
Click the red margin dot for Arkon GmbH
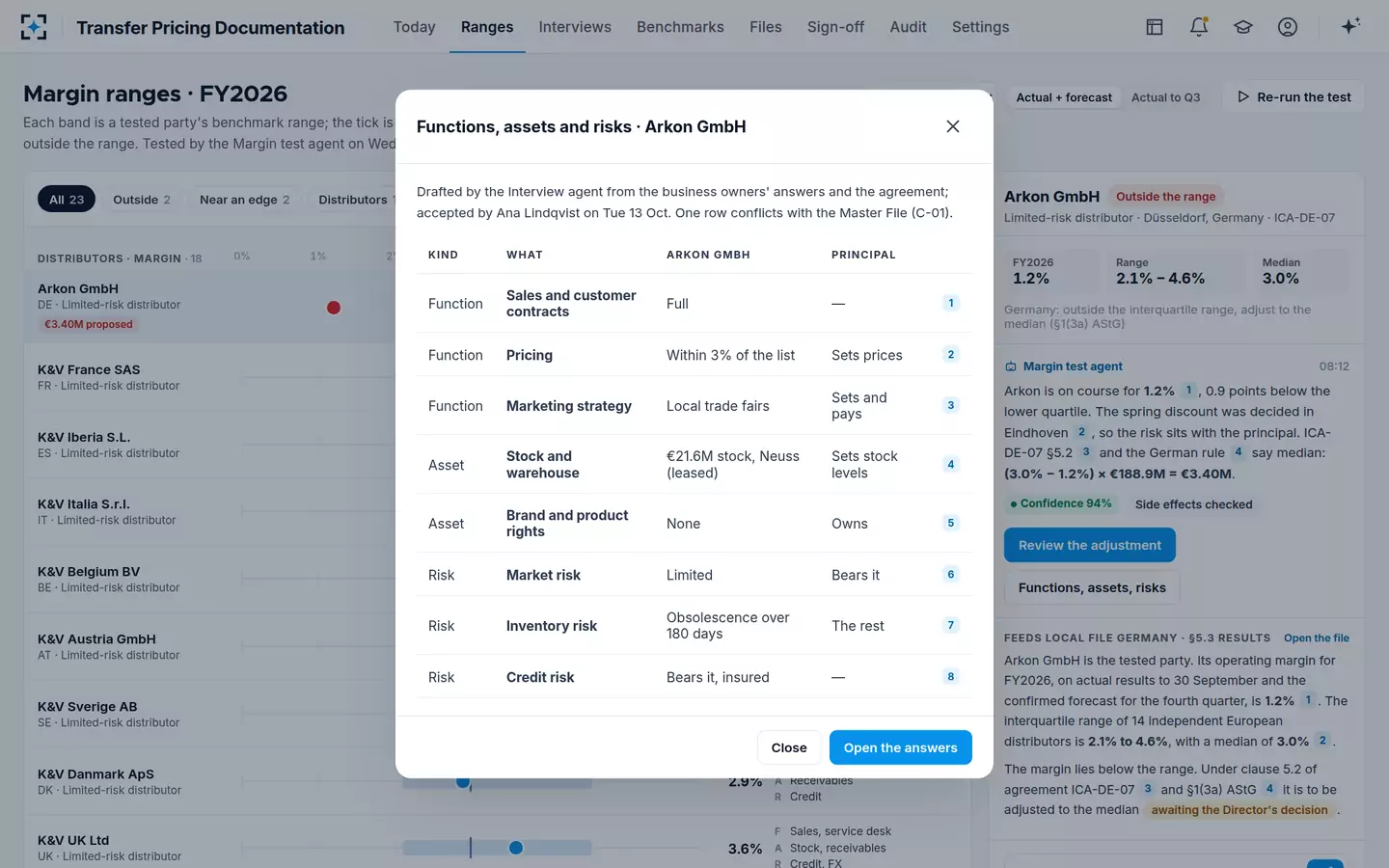(334, 308)
